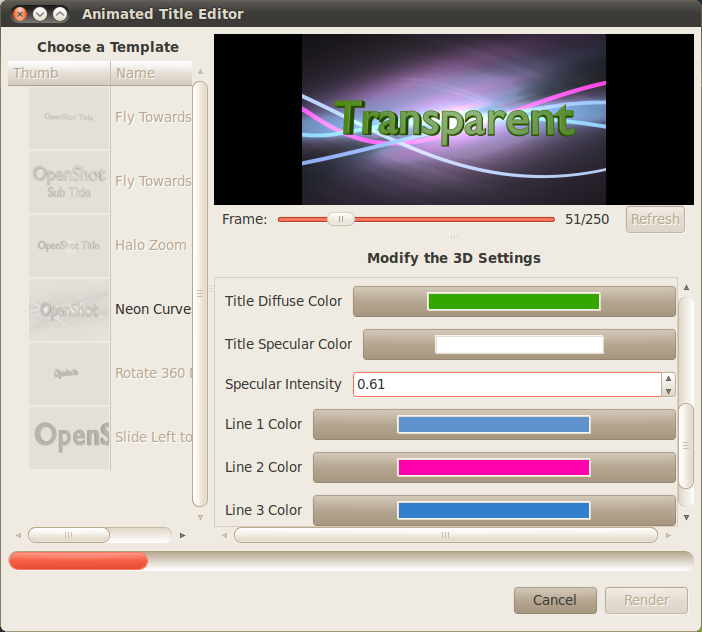Click the Thumb column header
This screenshot has height=632, width=702.
[x=59, y=73]
